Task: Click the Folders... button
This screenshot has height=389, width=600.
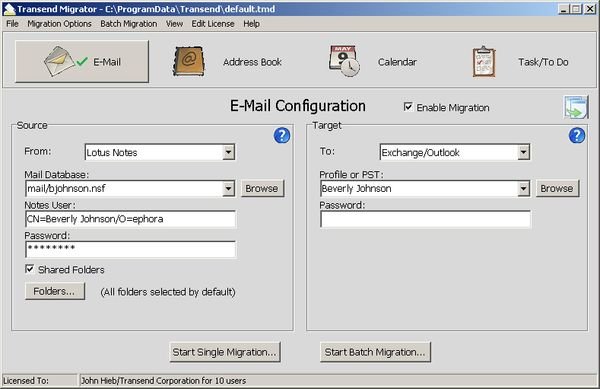Action: pos(55,291)
